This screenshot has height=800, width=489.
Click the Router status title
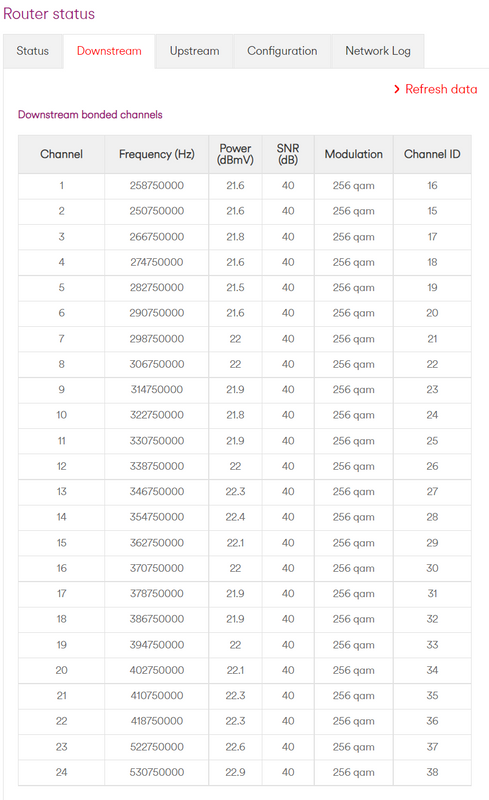pos(49,14)
